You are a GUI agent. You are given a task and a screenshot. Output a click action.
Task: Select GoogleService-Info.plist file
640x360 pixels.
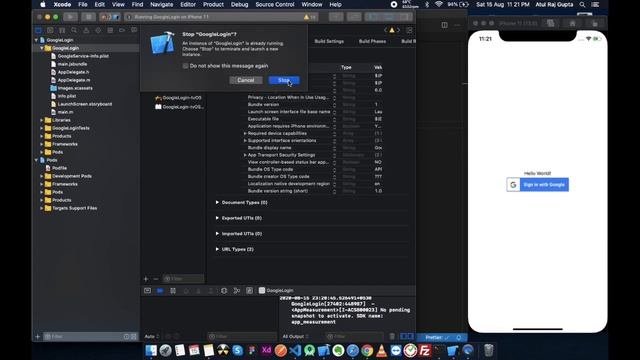(x=83, y=56)
